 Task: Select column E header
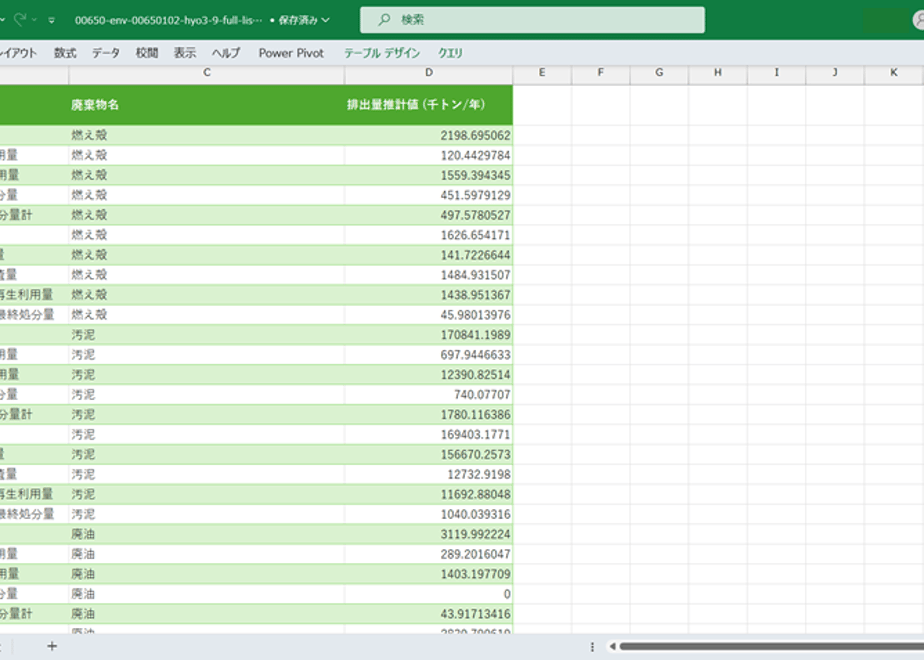(542, 73)
